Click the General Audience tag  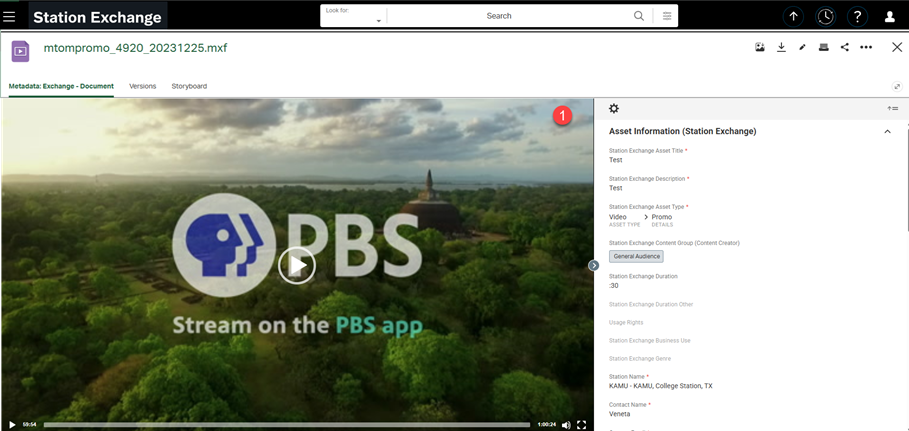coord(636,256)
